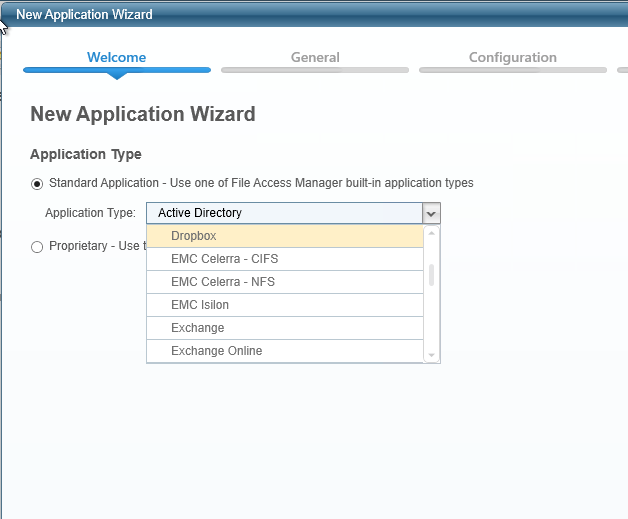Select Exchange Online application type

(285, 351)
